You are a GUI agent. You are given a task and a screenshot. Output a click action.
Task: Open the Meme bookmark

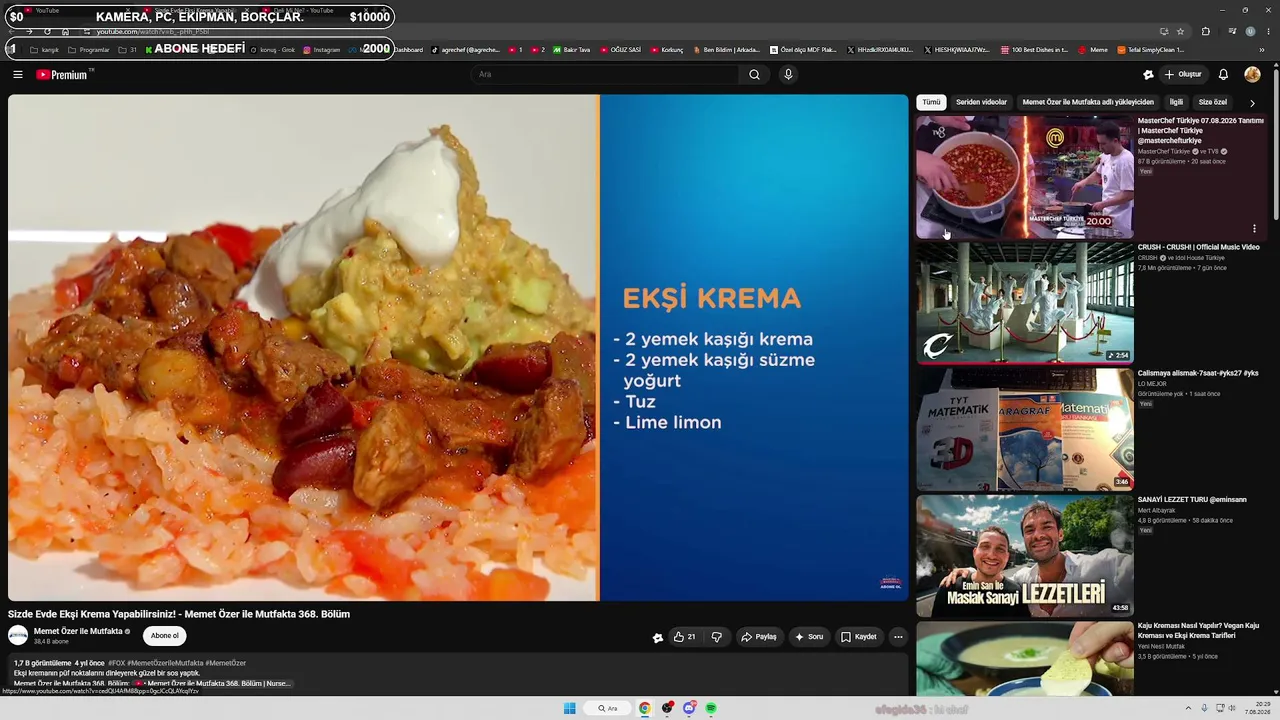coord(1093,50)
